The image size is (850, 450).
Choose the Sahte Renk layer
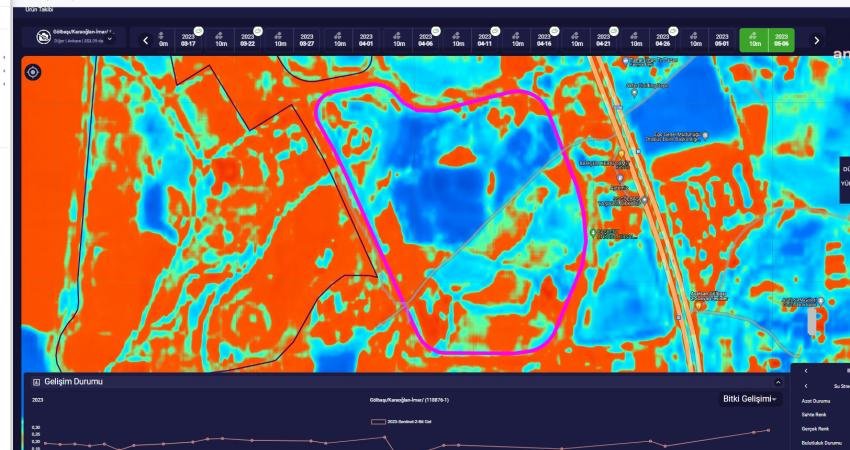coord(813,414)
